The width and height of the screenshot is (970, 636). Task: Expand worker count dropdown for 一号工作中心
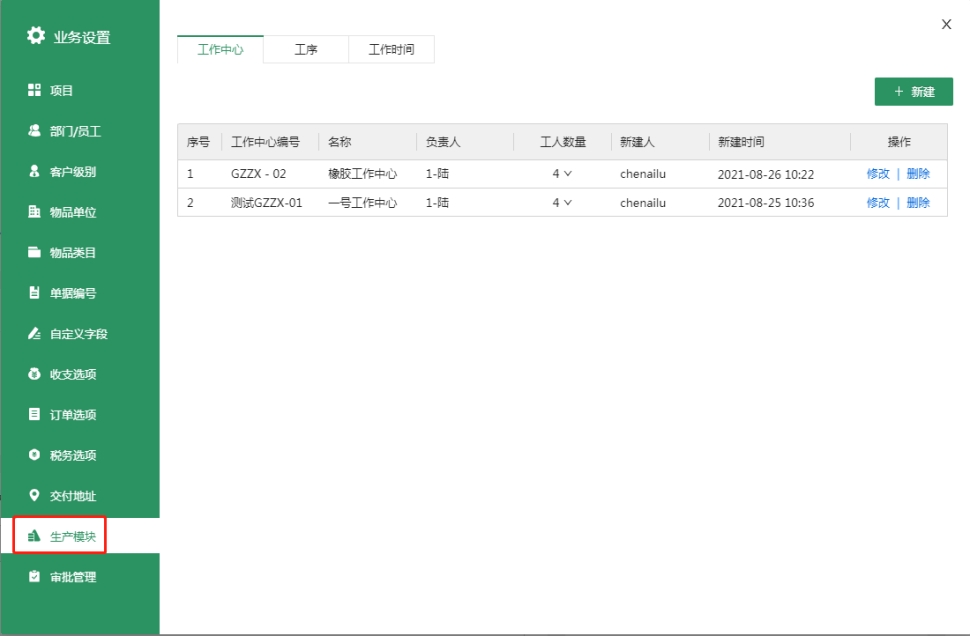pos(567,203)
